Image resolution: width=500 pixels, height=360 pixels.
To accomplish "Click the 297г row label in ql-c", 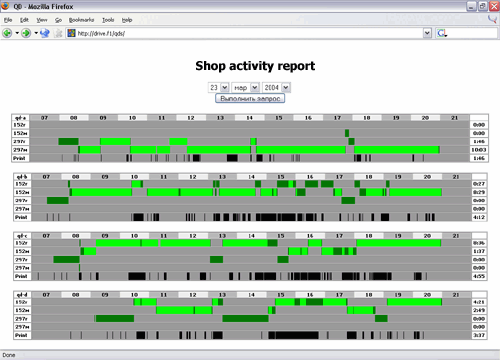I will [22, 260].
